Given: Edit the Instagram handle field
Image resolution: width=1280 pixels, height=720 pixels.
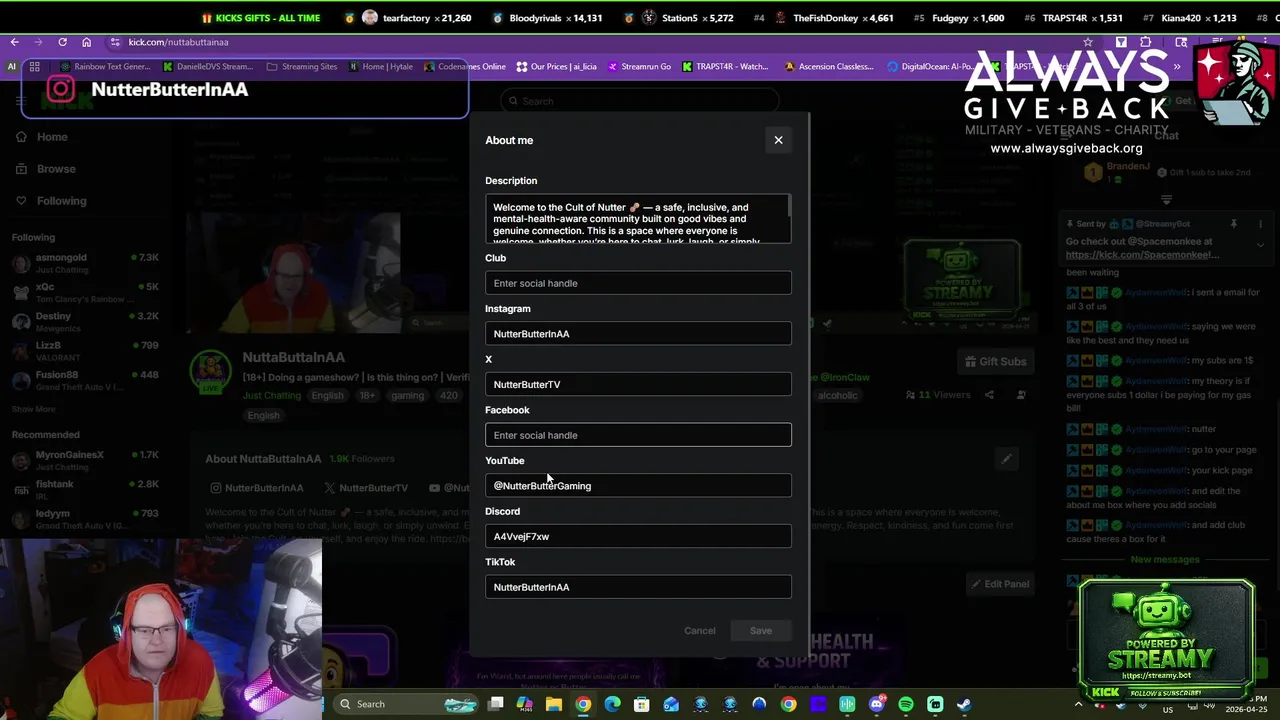Looking at the screenshot, I should coord(638,334).
